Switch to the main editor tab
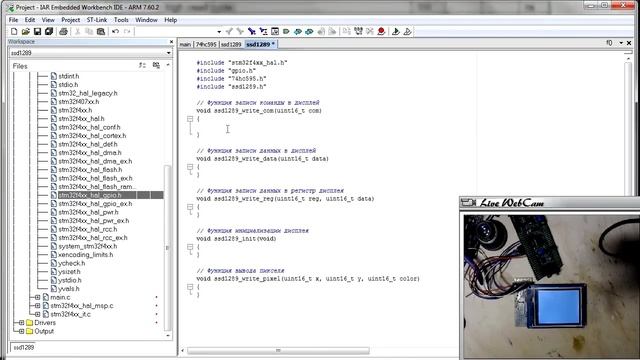Image resolution: width=640 pixels, height=360 pixels. click(x=185, y=44)
